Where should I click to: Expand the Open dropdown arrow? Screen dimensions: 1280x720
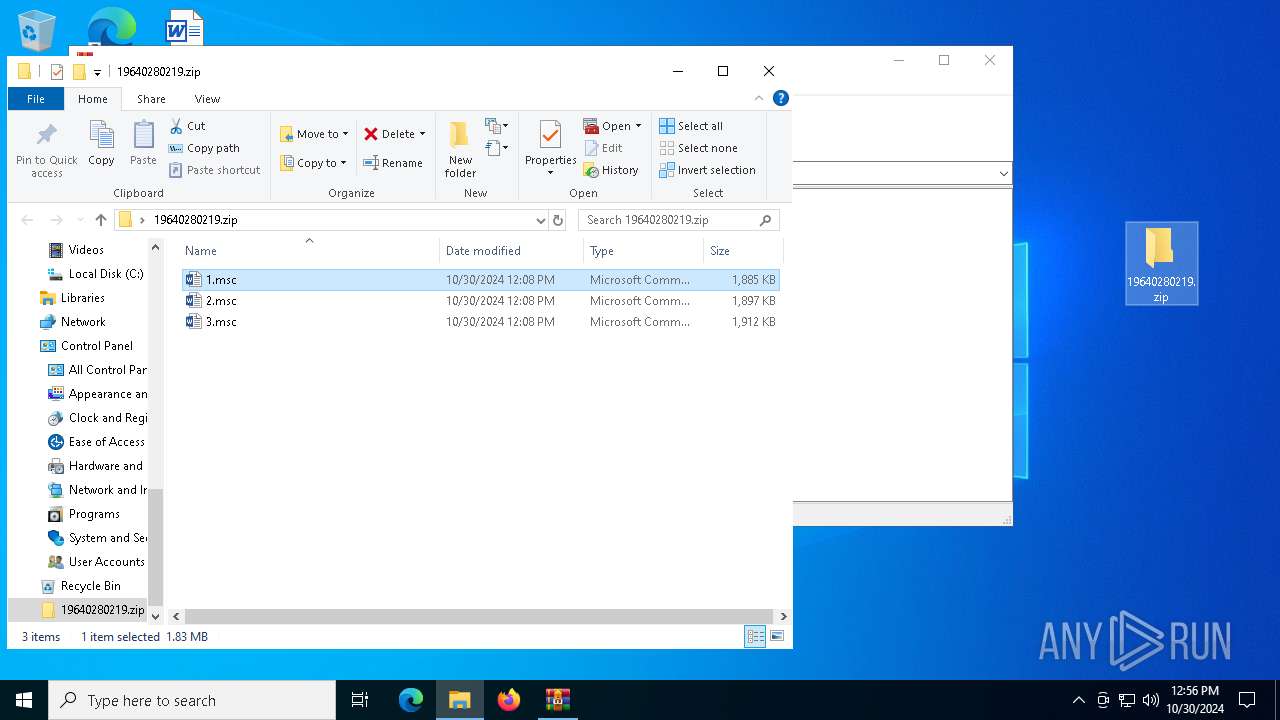[638, 126]
